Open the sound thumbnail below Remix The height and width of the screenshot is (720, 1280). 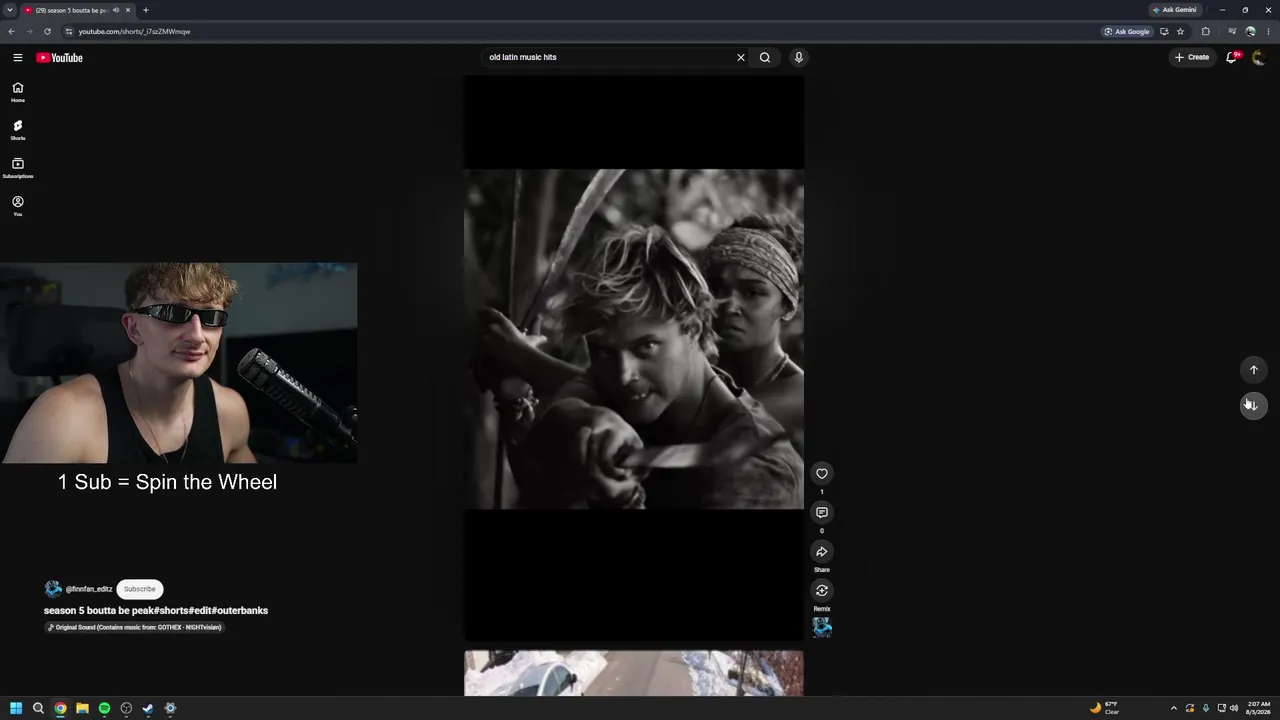point(822,627)
